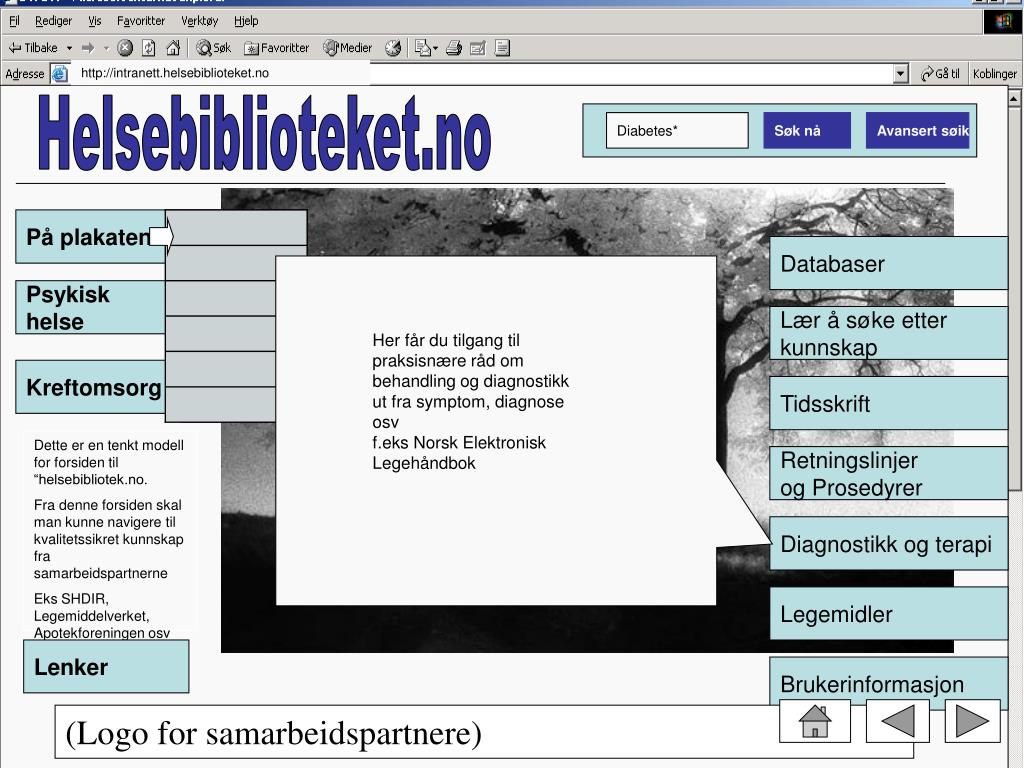Open the Favoritter menu in the menu bar
This screenshot has width=1024, height=768.
pyautogui.click(x=141, y=21)
